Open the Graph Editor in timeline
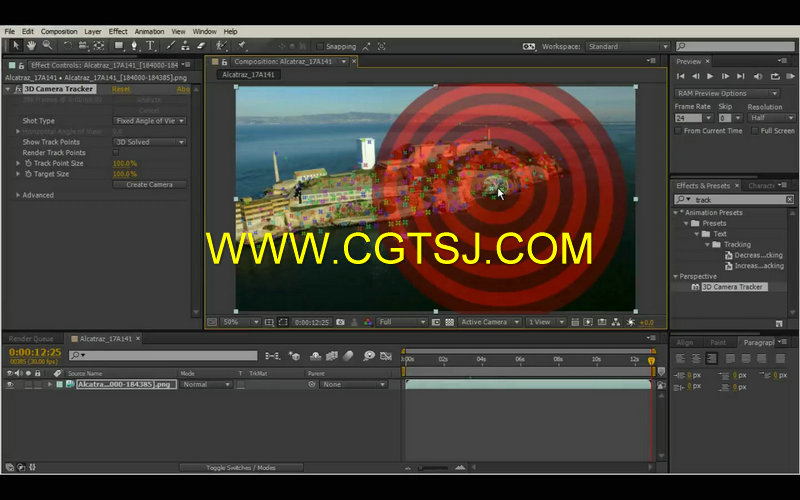 pos(386,356)
